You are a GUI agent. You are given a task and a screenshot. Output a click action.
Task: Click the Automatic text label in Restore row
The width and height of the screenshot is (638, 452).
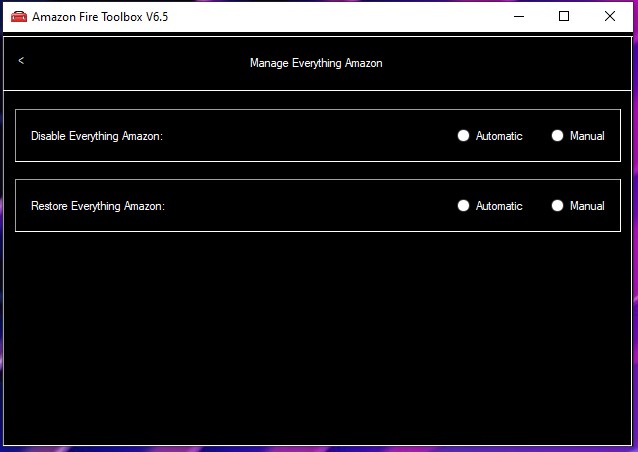pyautogui.click(x=499, y=206)
